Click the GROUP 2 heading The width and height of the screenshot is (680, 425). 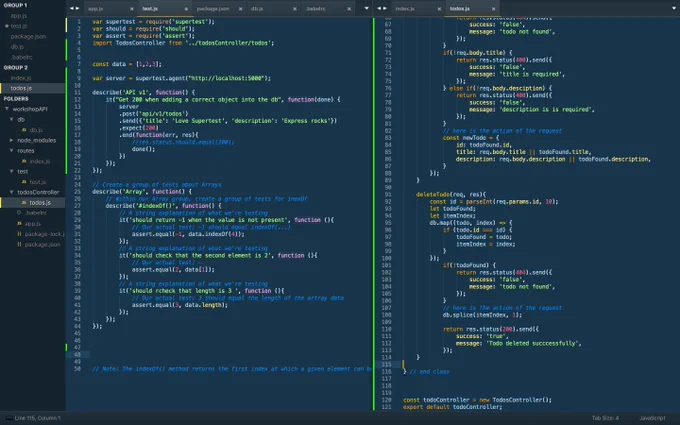(x=16, y=68)
